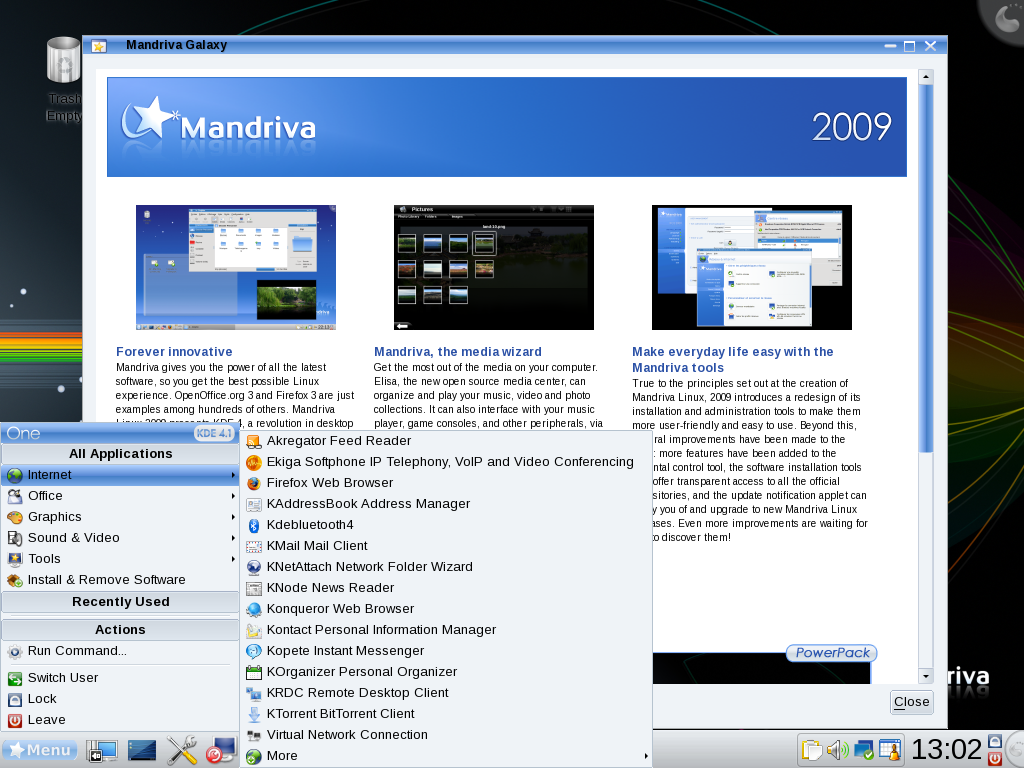The image size is (1024, 768).
Task: Choose Leave in the Actions list
Action: tap(120, 720)
